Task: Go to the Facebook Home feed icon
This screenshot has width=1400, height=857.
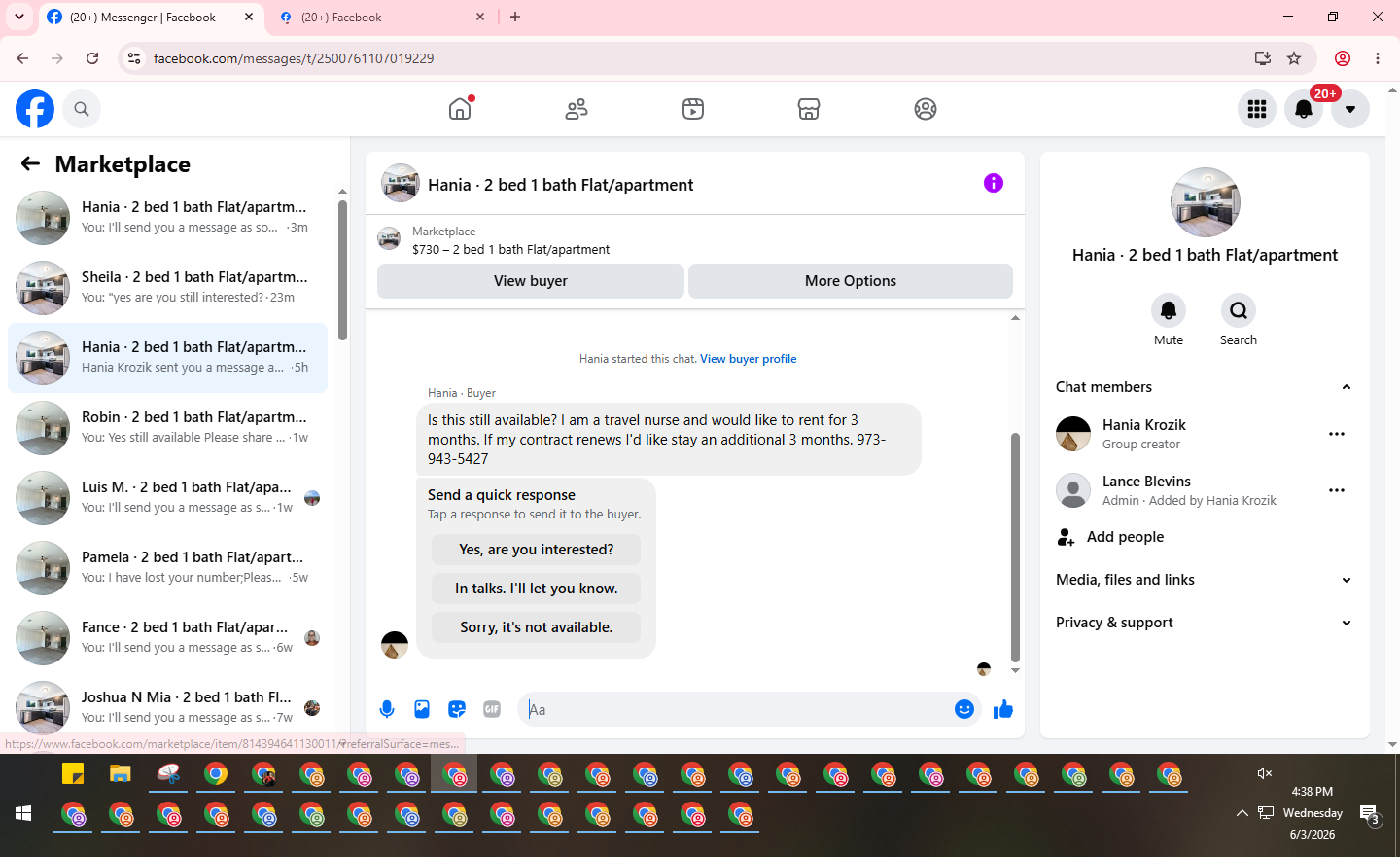Action: (460, 109)
